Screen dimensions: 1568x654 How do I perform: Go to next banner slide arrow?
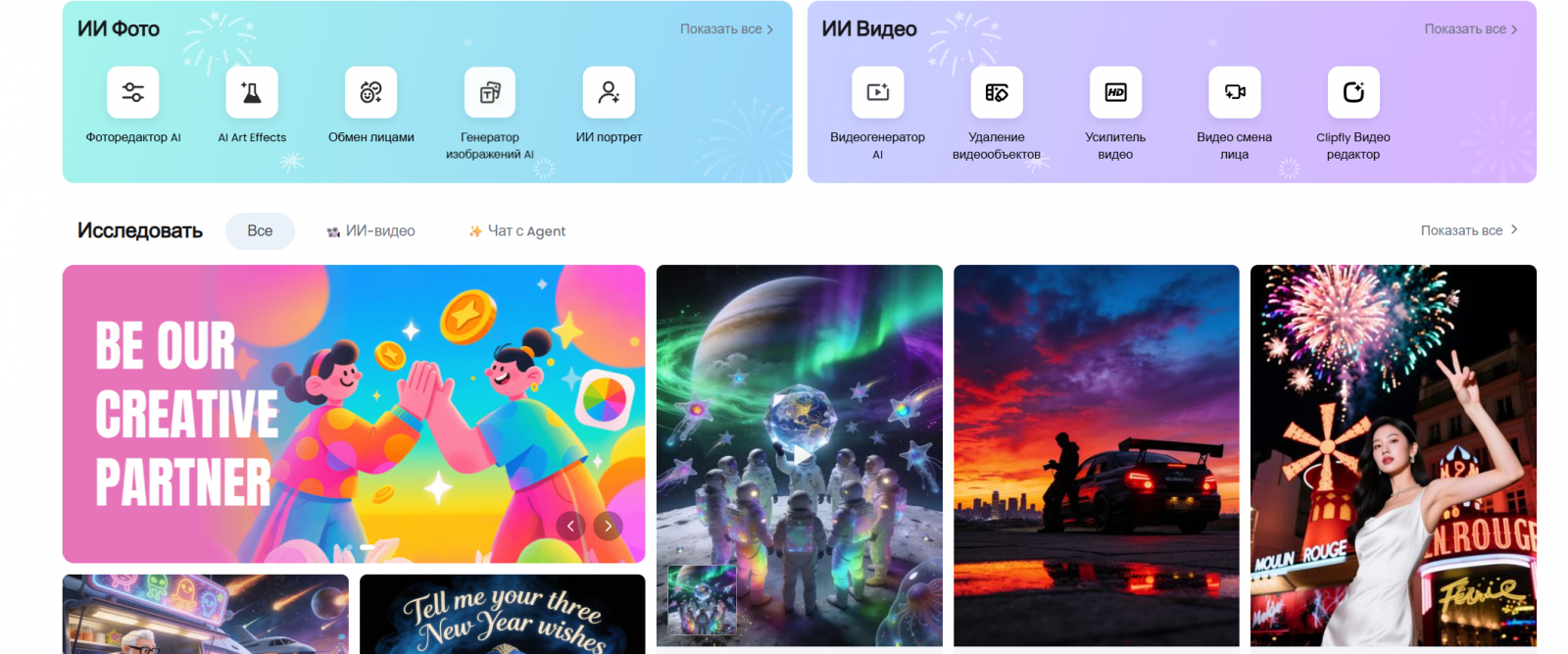[x=608, y=527]
